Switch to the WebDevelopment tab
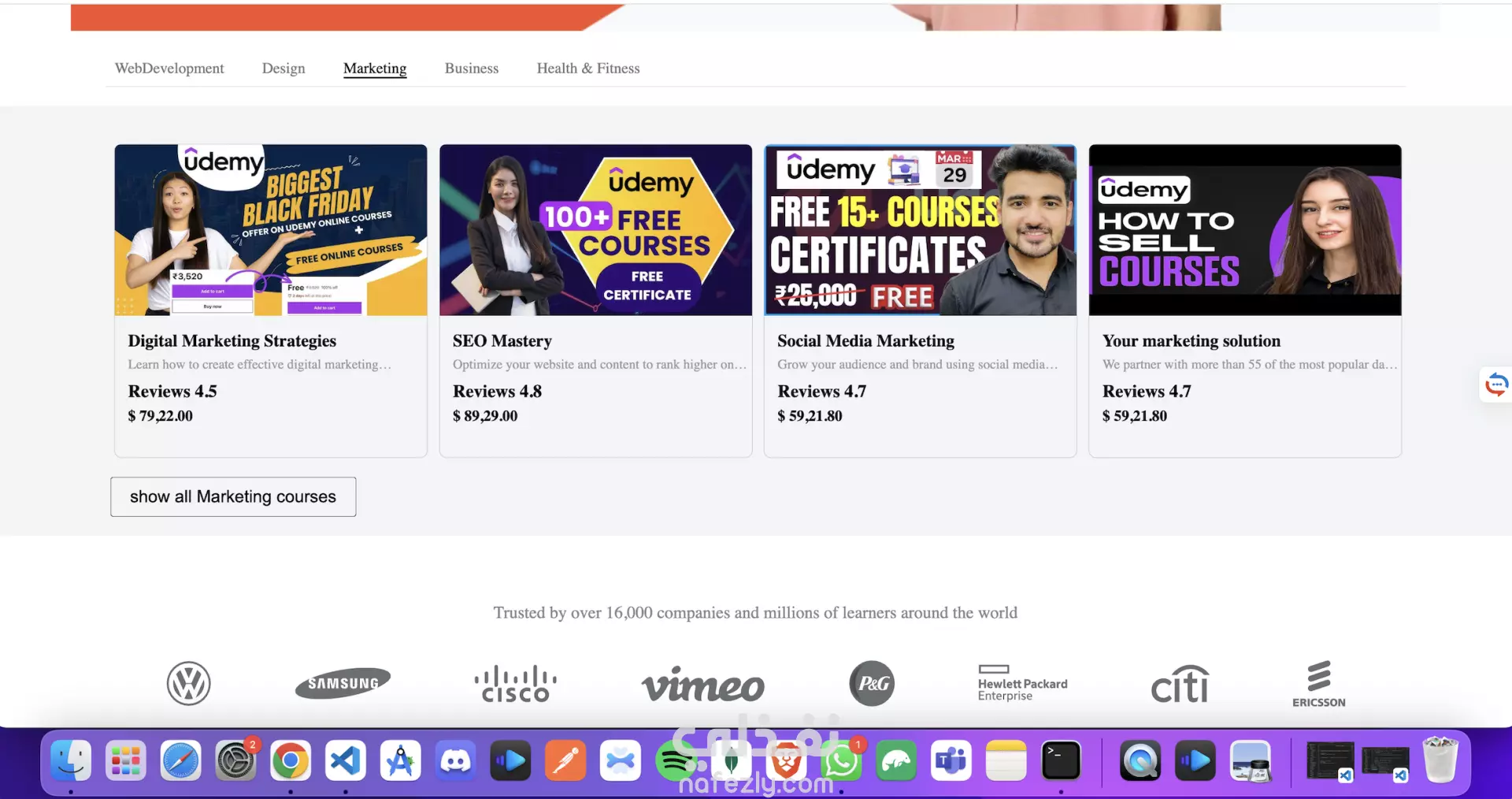The image size is (1512, 799). [169, 69]
